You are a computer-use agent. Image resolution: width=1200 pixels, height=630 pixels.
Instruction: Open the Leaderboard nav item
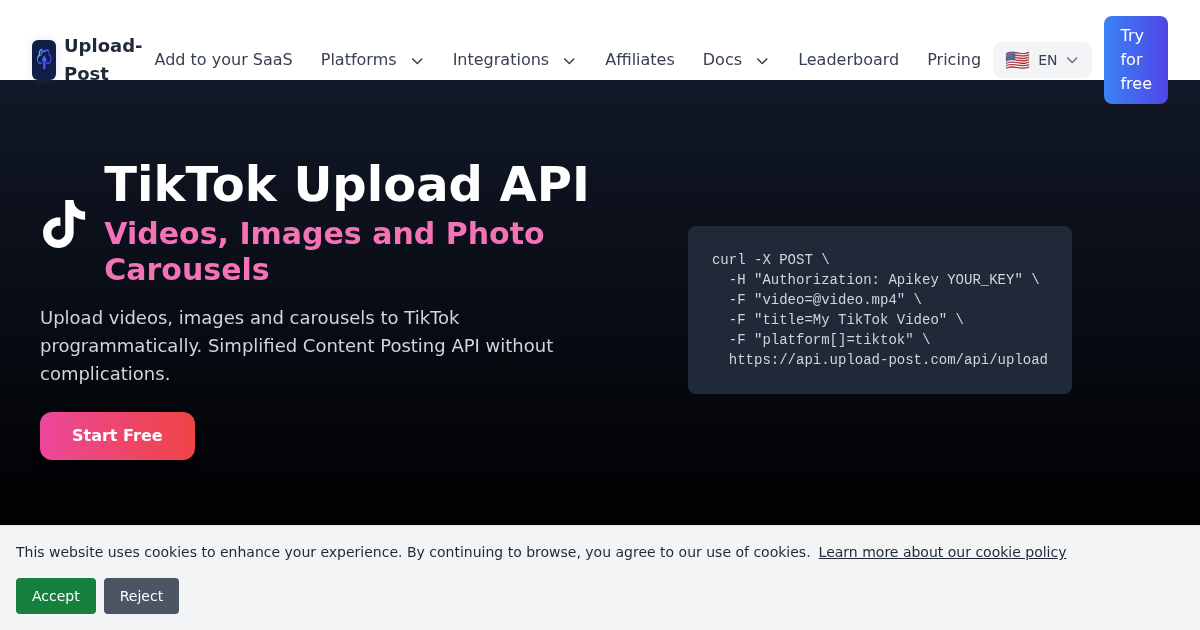(848, 60)
